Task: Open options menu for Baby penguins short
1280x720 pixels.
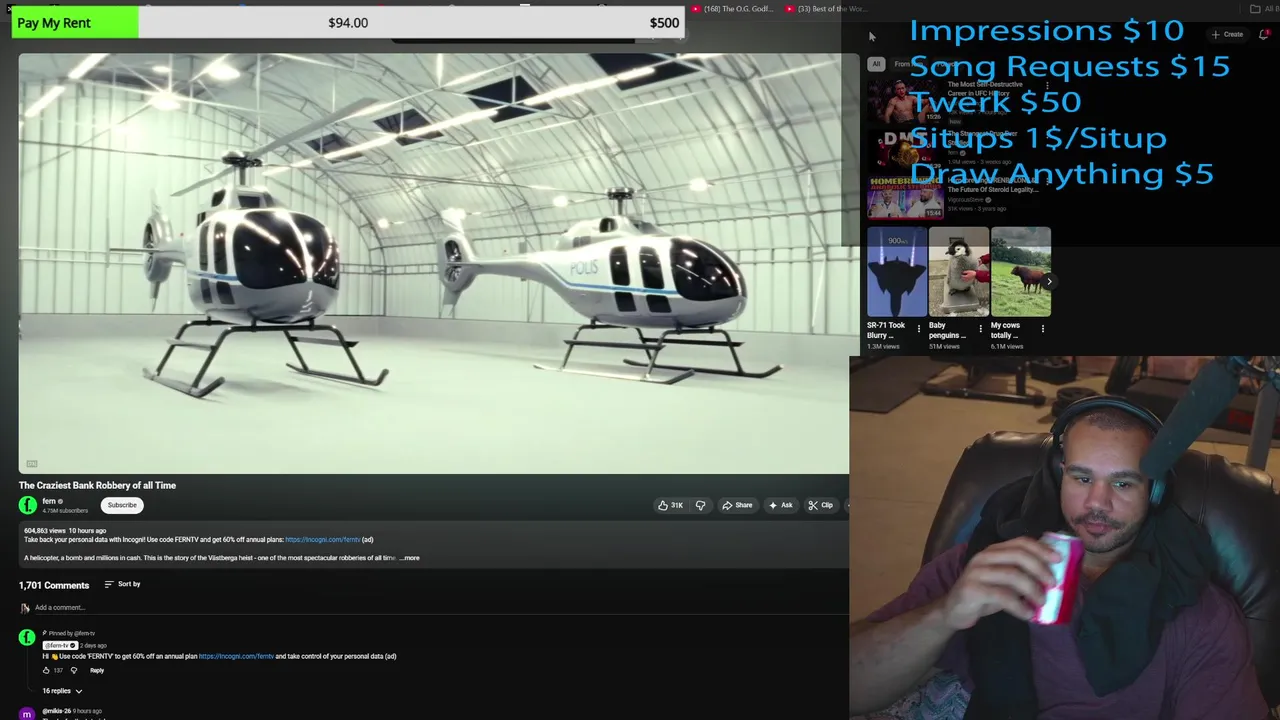Action: (980, 328)
